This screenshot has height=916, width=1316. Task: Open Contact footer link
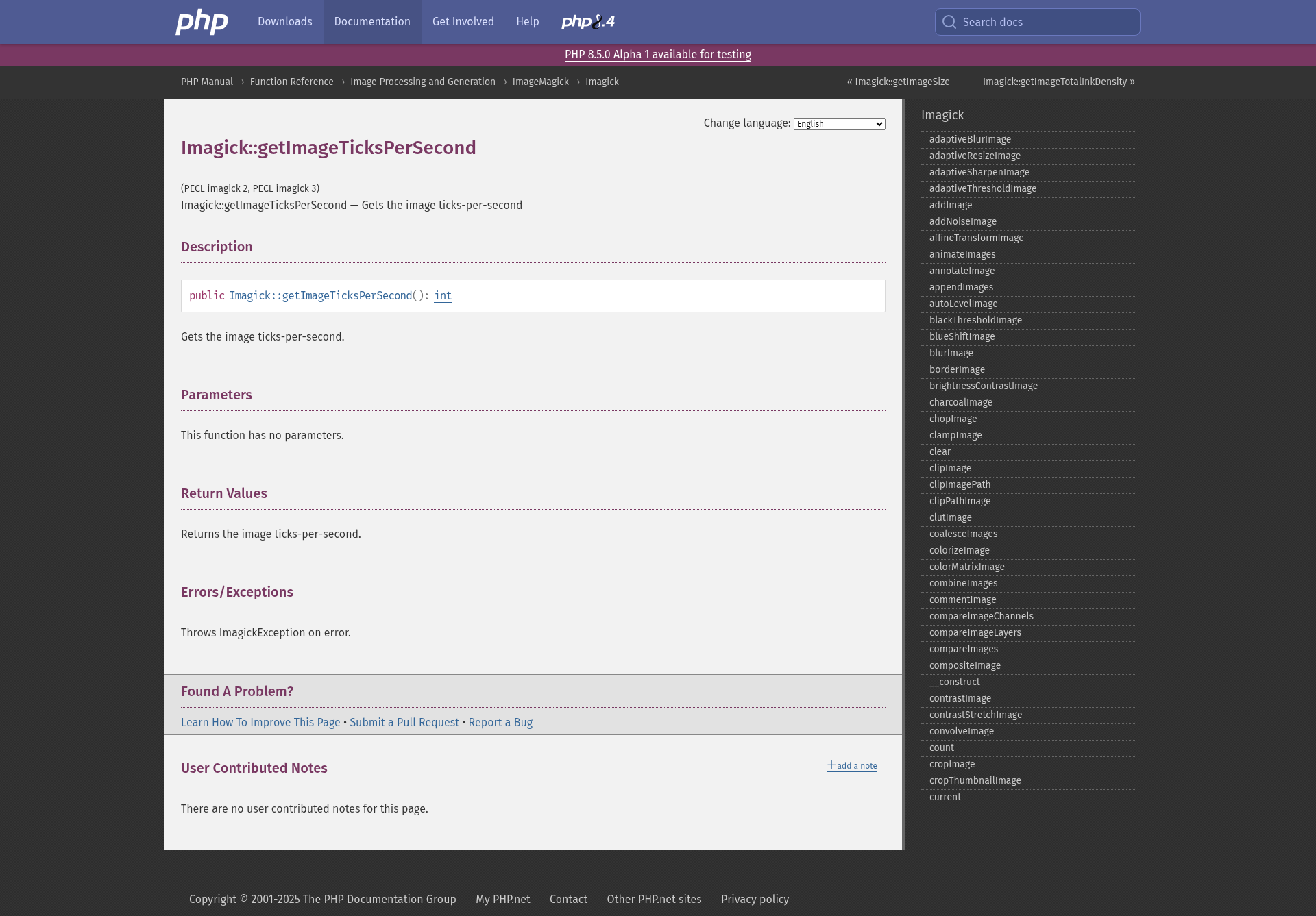coord(568,899)
